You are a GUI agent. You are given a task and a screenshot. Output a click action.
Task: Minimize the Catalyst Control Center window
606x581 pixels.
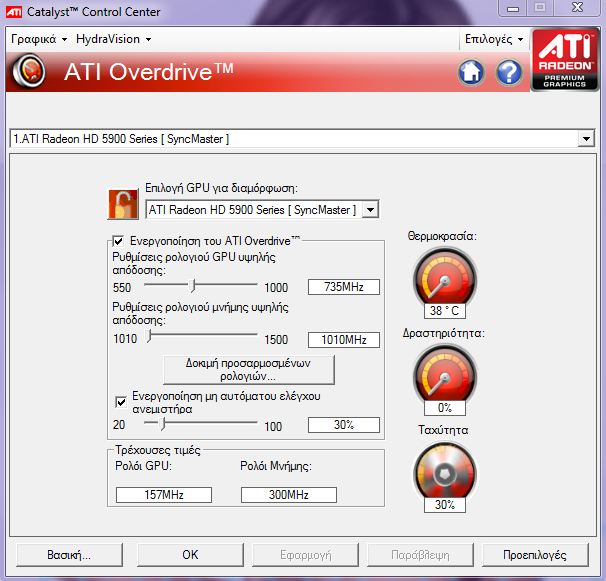click(x=513, y=9)
